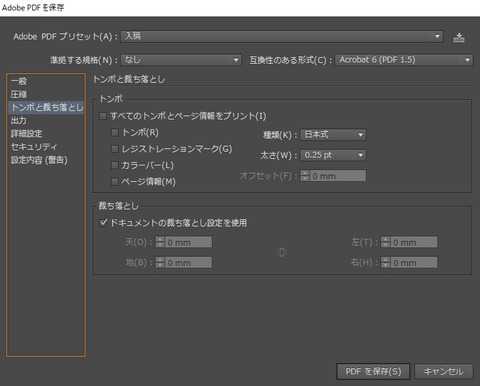
Task: Click the 天(O) bleed stepper arrows
Action: point(160,242)
